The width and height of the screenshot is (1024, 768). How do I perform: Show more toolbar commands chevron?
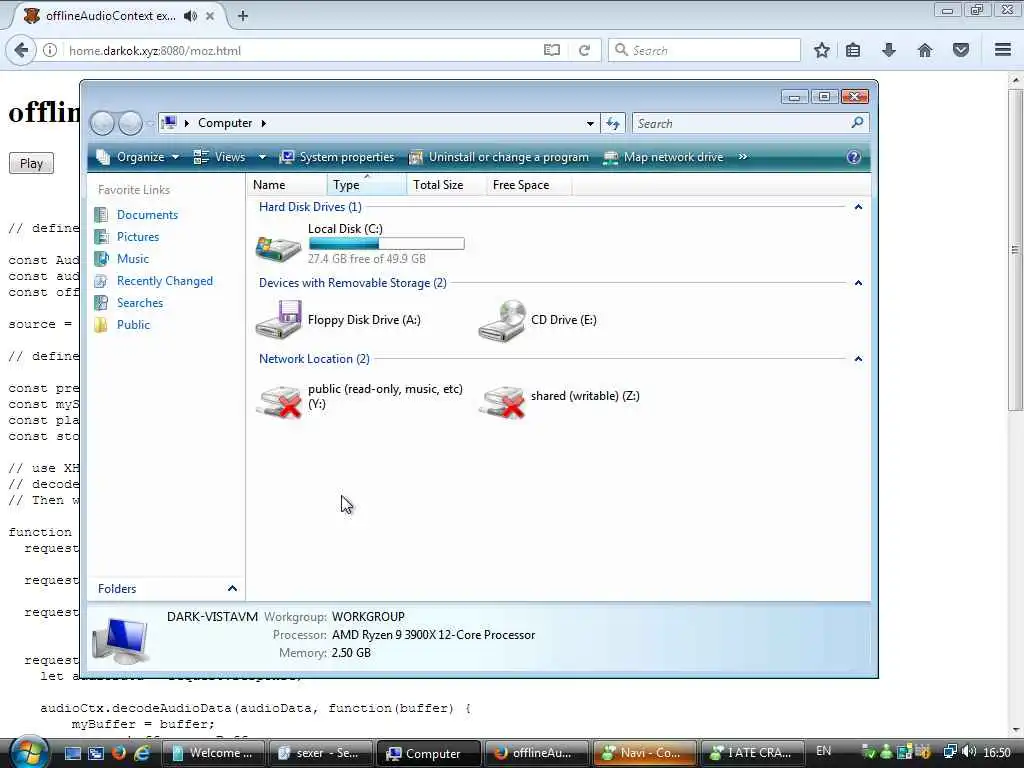743,157
